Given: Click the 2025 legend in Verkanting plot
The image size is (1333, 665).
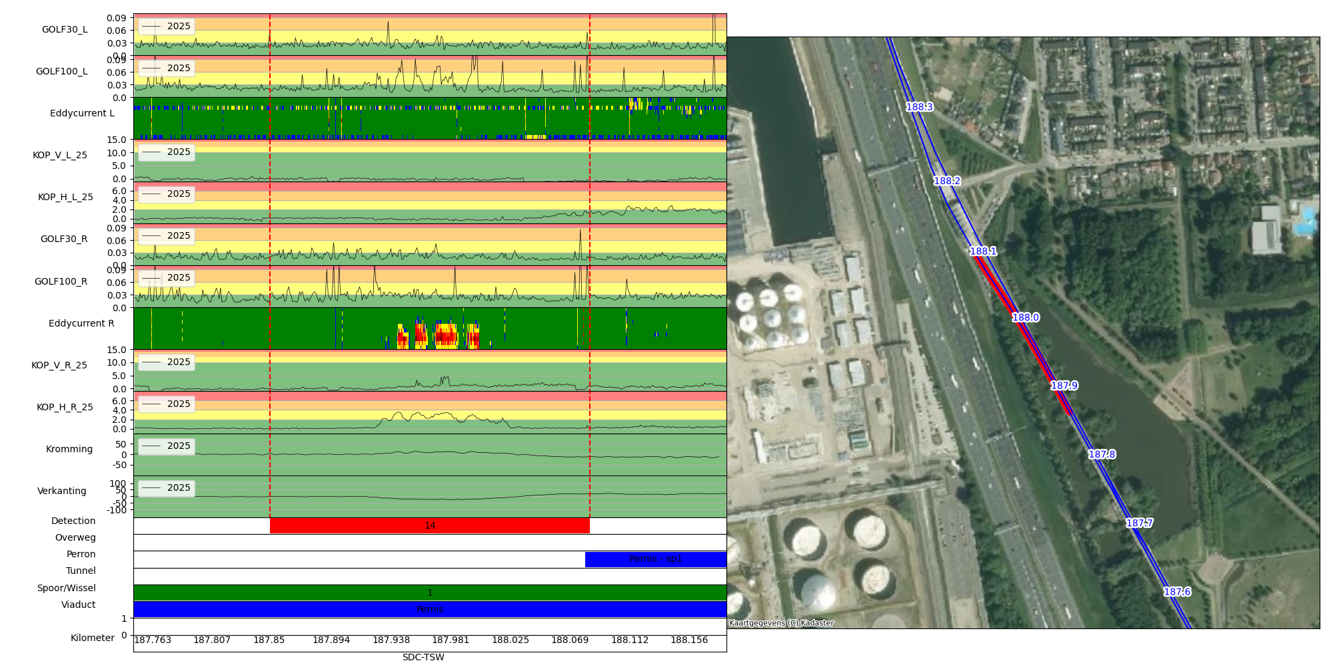Looking at the screenshot, I should point(165,488).
